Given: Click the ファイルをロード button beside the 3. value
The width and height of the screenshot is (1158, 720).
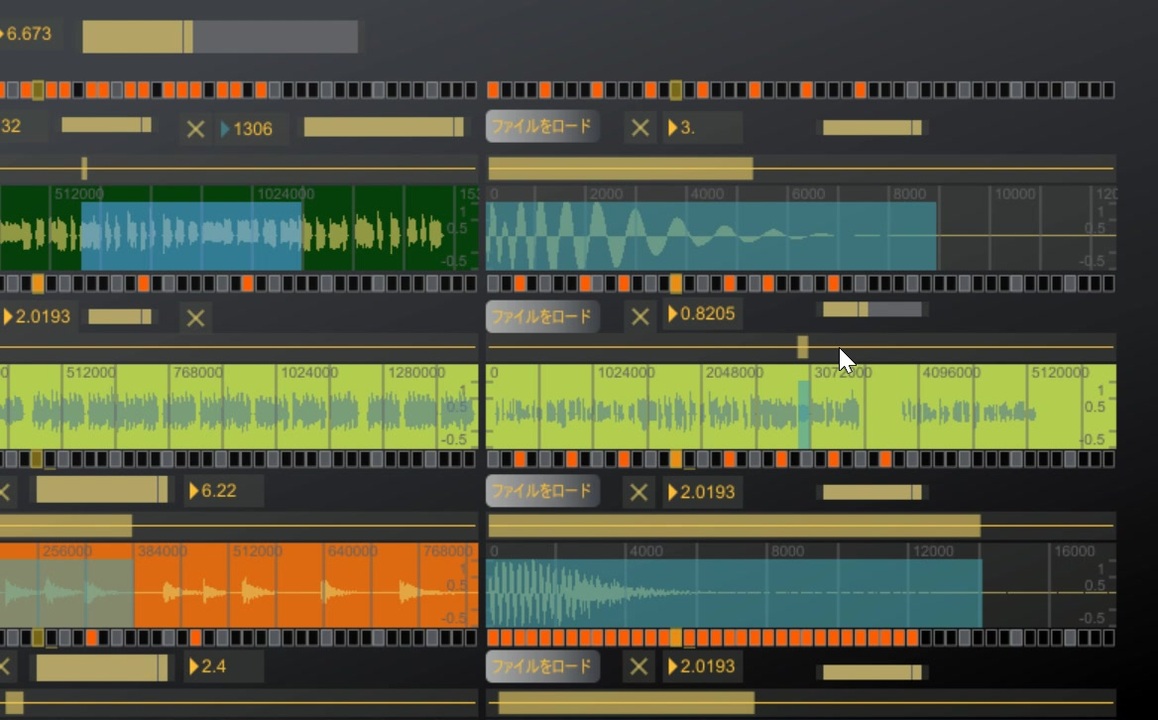Looking at the screenshot, I should tap(542, 126).
